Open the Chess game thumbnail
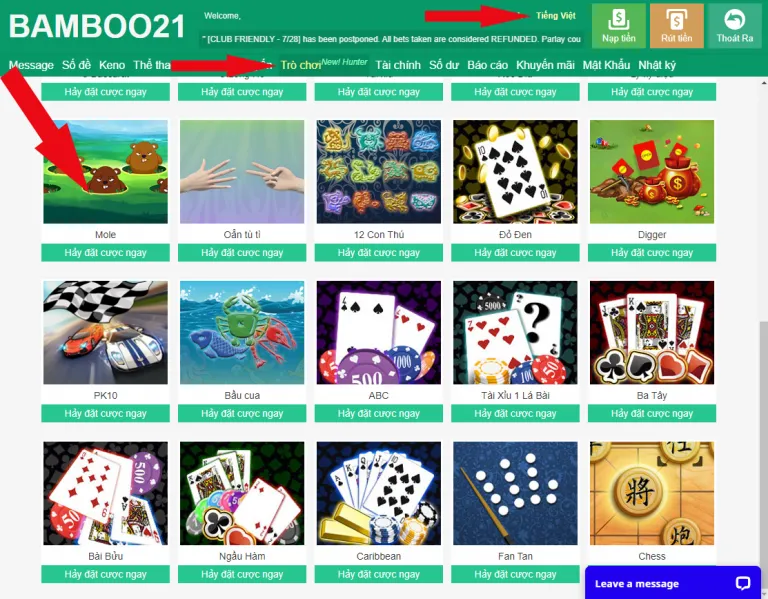The width and height of the screenshot is (768, 599). tap(652, 493)
